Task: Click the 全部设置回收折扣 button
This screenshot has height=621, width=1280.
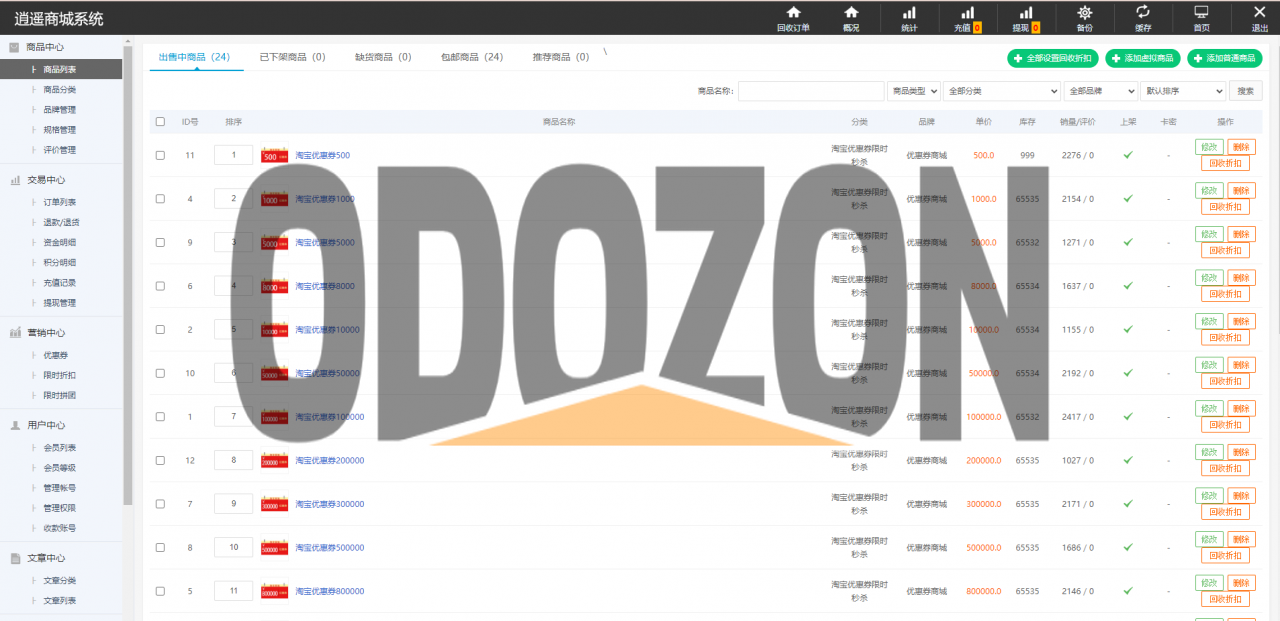Action: pos(1053,58)
